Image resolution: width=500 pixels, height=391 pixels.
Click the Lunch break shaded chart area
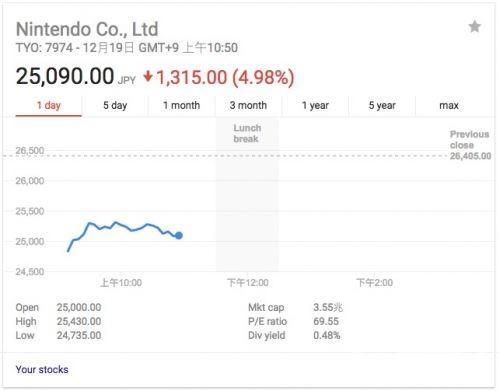(x=247, y=195)
